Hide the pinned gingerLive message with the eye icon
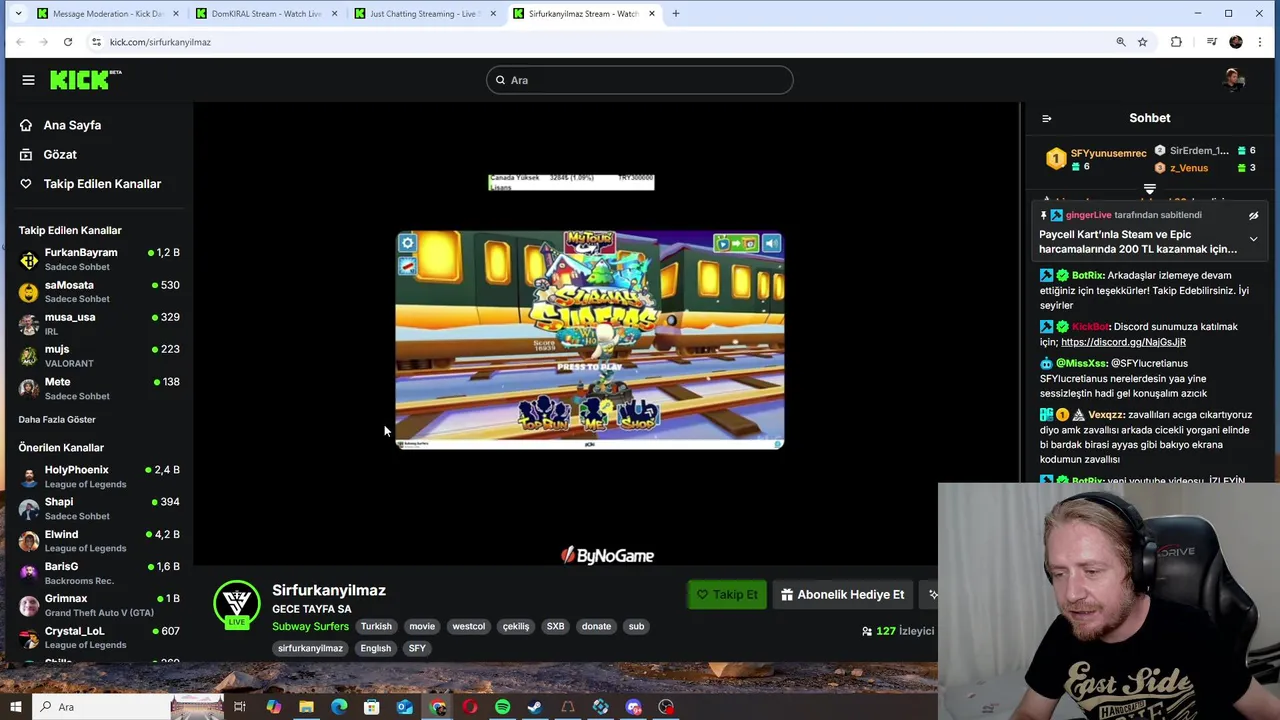The image size is (1280, 720). [x=1253, y=215]
